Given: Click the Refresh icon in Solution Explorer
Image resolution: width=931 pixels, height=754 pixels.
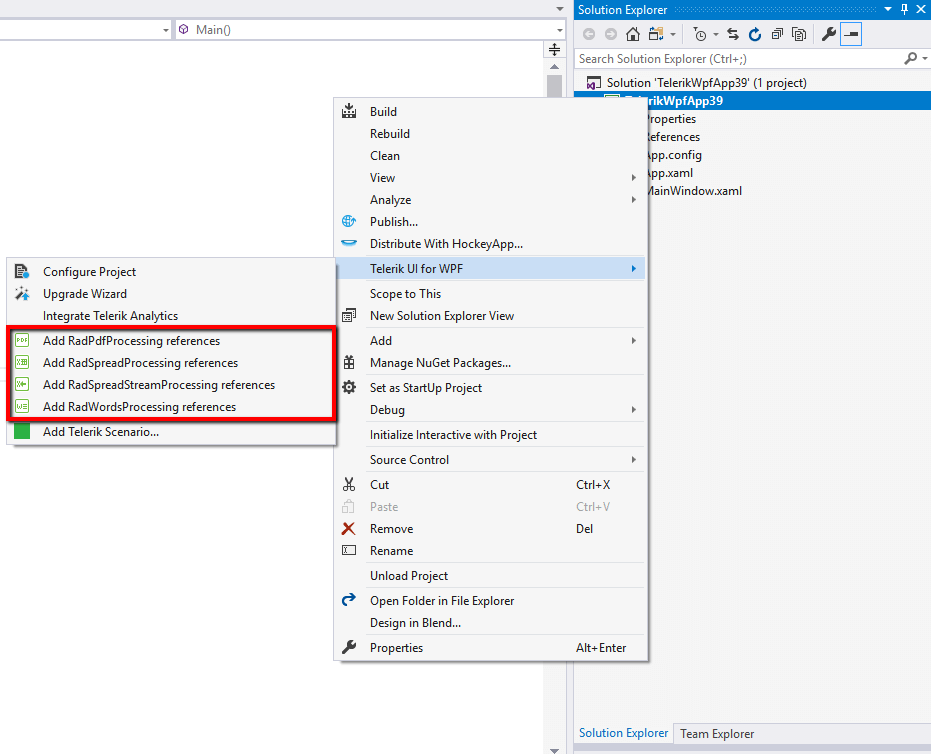Looking at the screenshot, I should [755, 34].
